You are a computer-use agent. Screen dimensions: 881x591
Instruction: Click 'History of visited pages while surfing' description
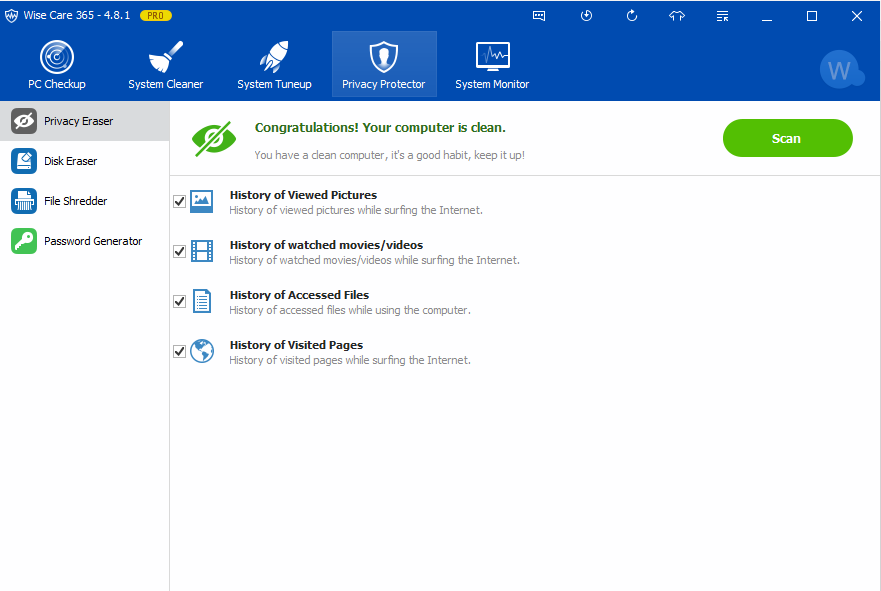(x=349, y=360)
